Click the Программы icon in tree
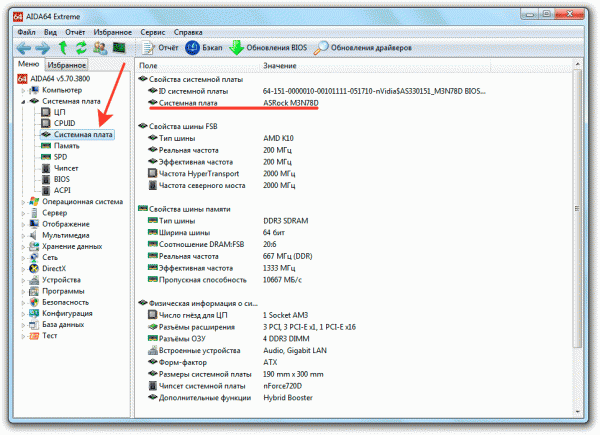This screenshot has height=435, width=600. [x=34, y=291]
